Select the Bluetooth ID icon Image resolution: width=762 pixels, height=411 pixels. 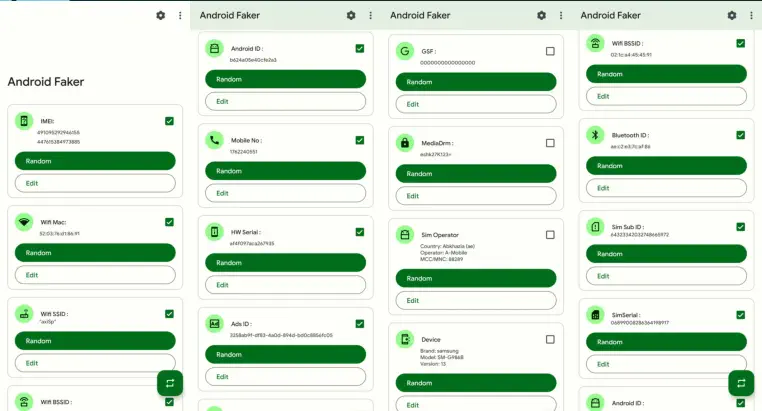click(594, 135)
